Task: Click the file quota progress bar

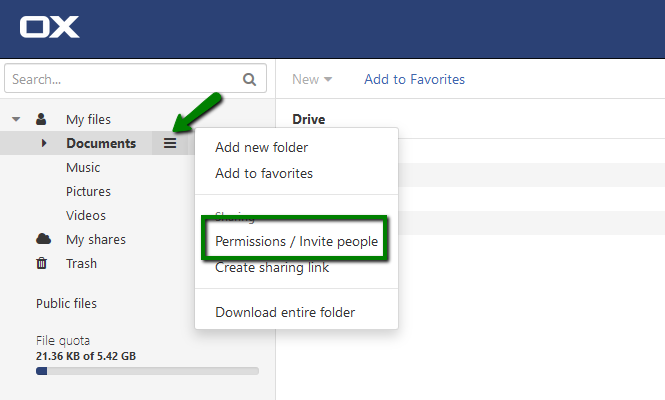Action: pyautogui.click(x=147, y=371)
